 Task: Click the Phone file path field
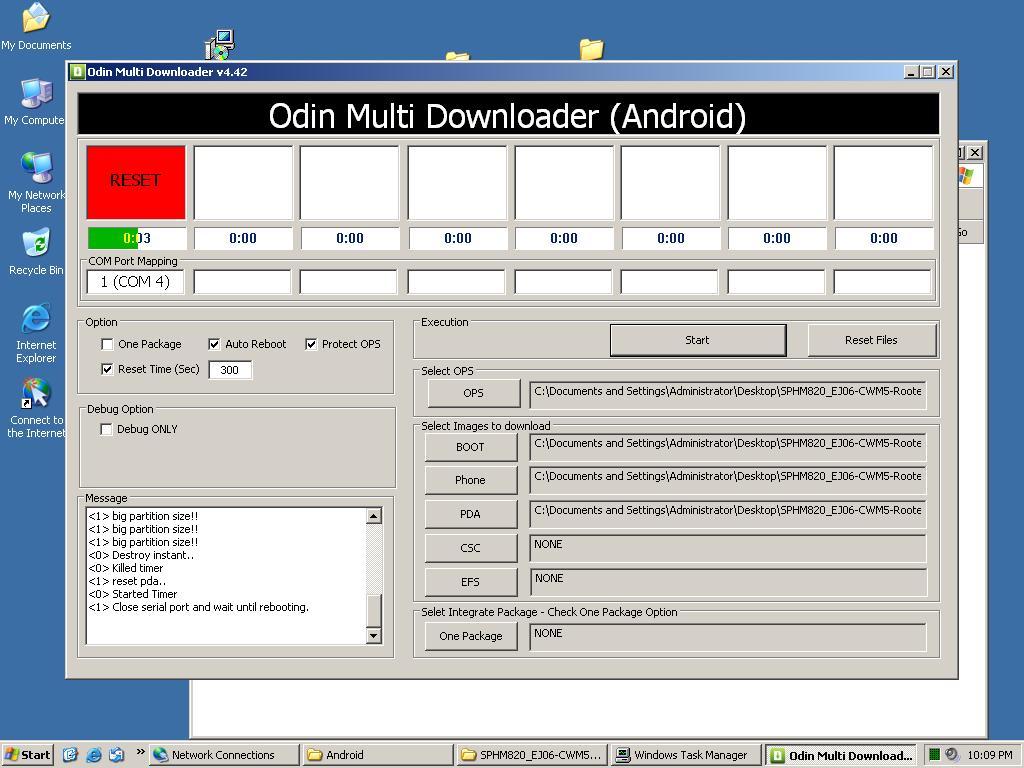[728, 481]
